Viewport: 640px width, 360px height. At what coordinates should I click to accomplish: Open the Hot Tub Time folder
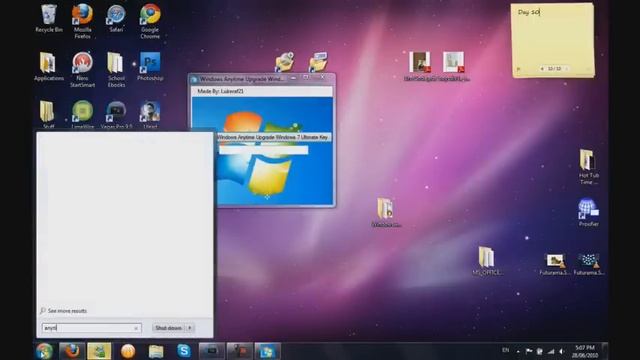pyautogui.click(x=588, y=167)
